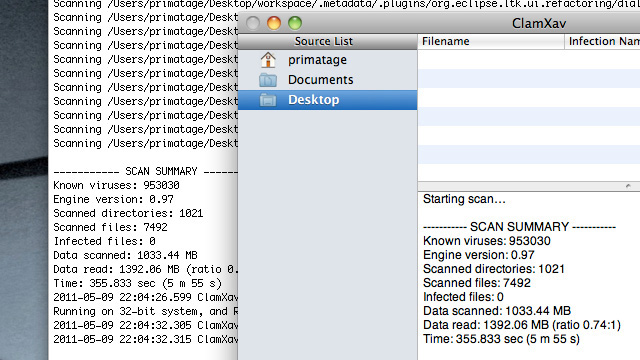Screen dimensions: 640x360
Task: Click 'SCAN SUMMARY' line in console window
Action: point(145,171)
